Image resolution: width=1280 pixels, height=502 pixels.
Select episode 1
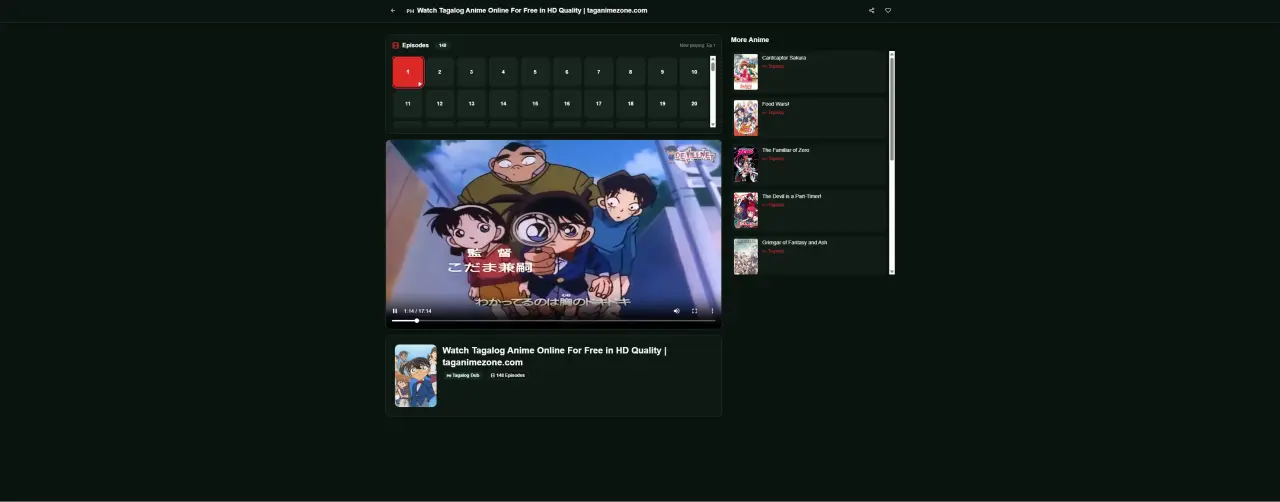408,72
